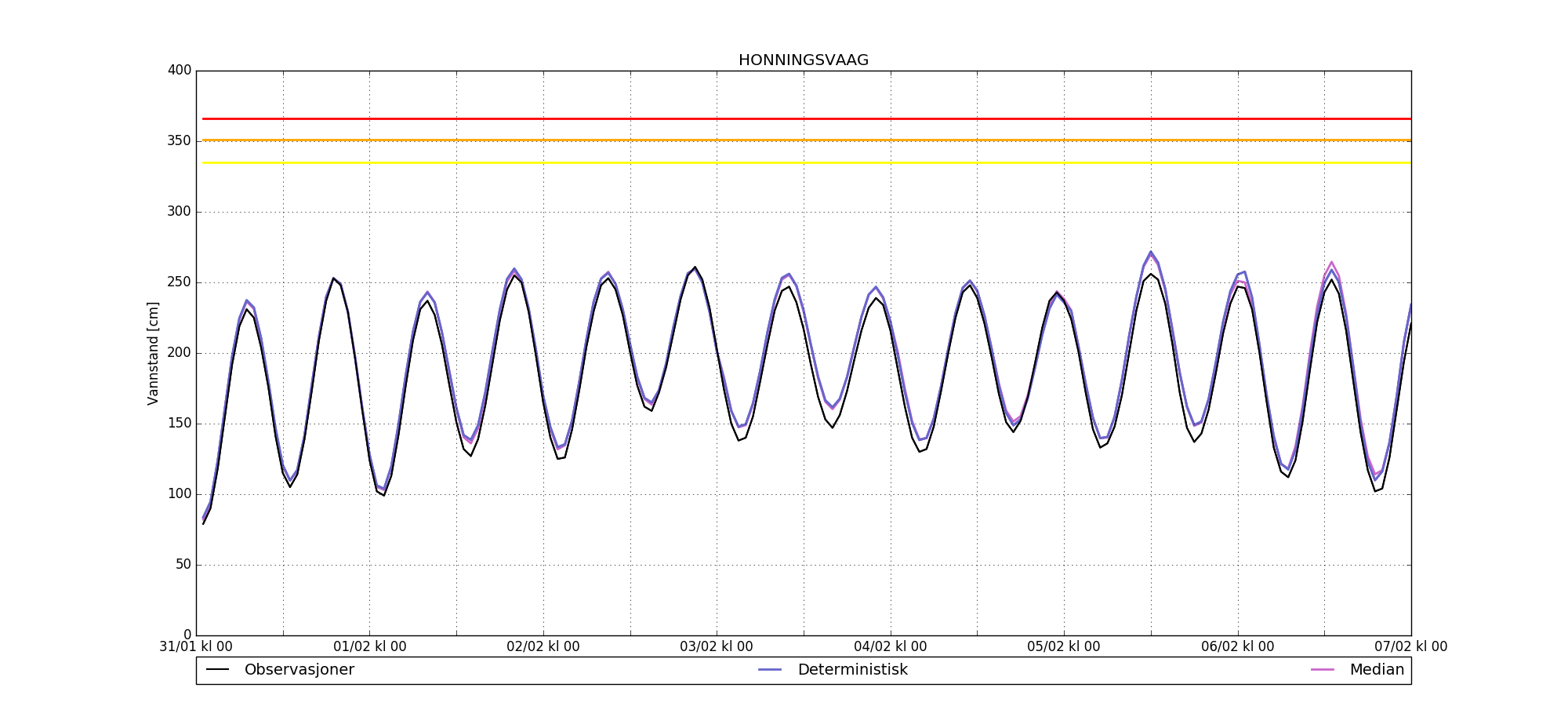Click the 03/02 kl 00 date label

[x=716, y=647]
